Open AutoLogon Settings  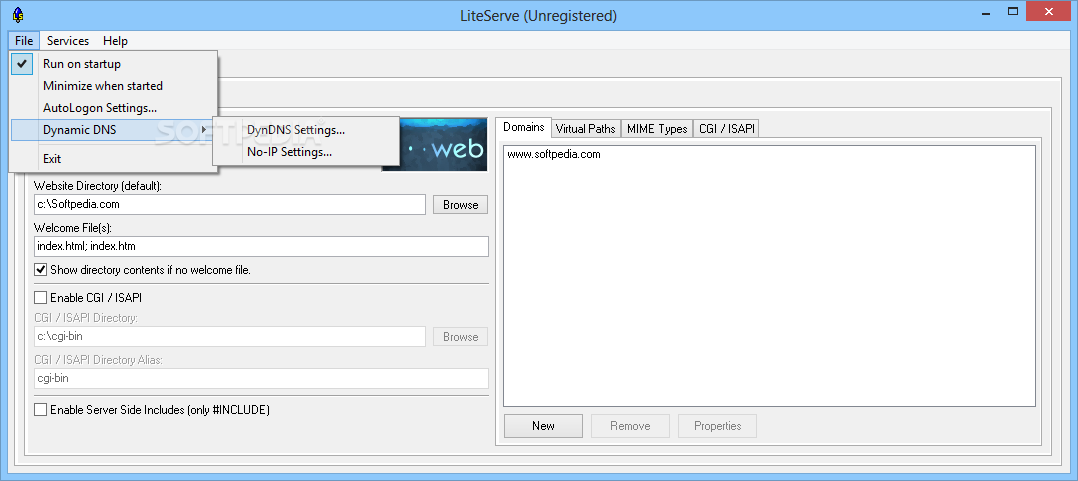pyautogui.click(x=114, y=108)
